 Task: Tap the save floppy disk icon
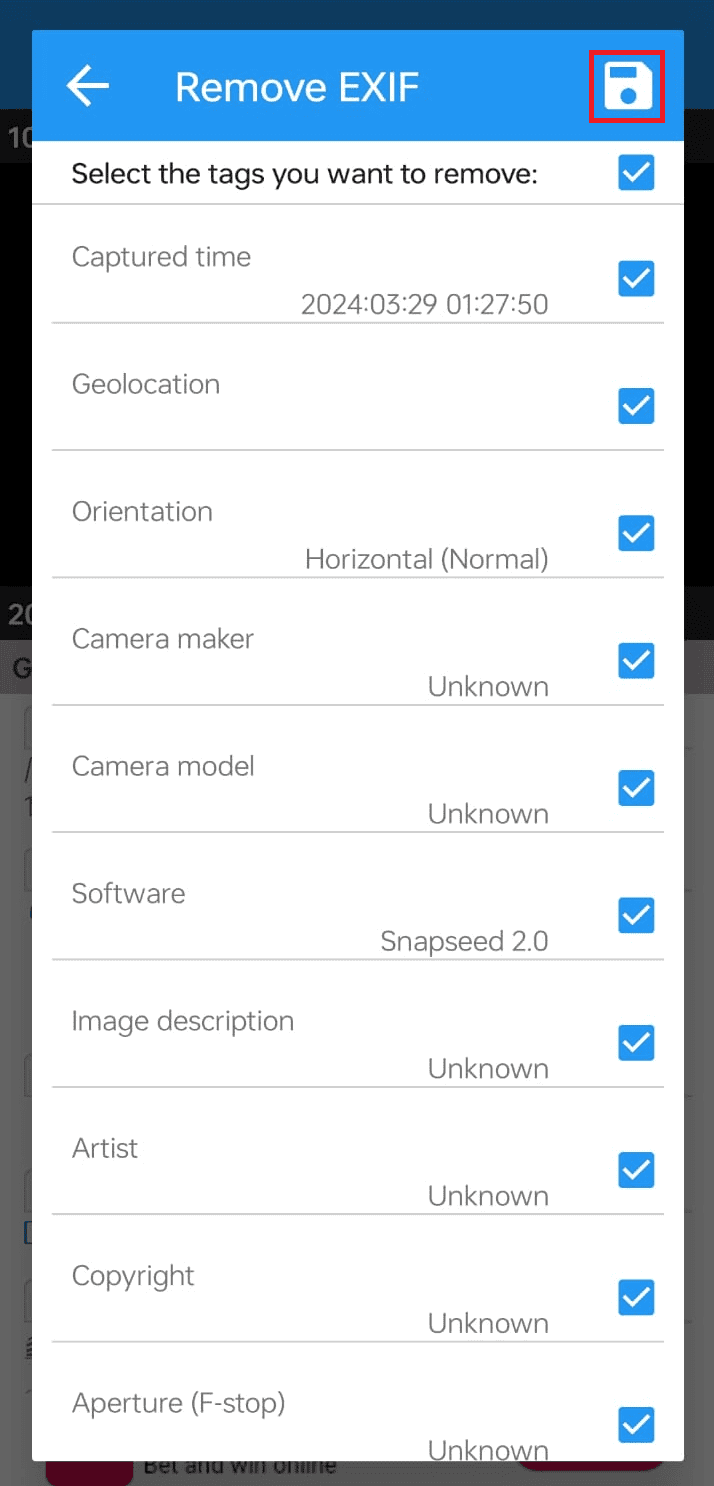[x=627, y=87]
